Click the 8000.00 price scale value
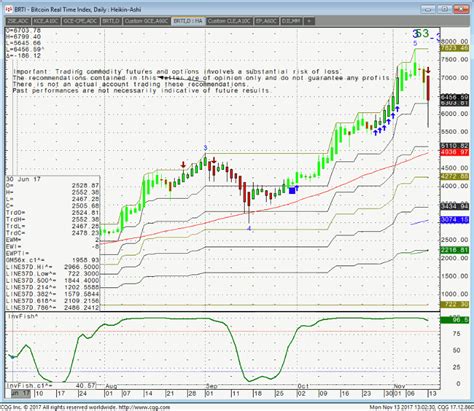 [455, 41]
